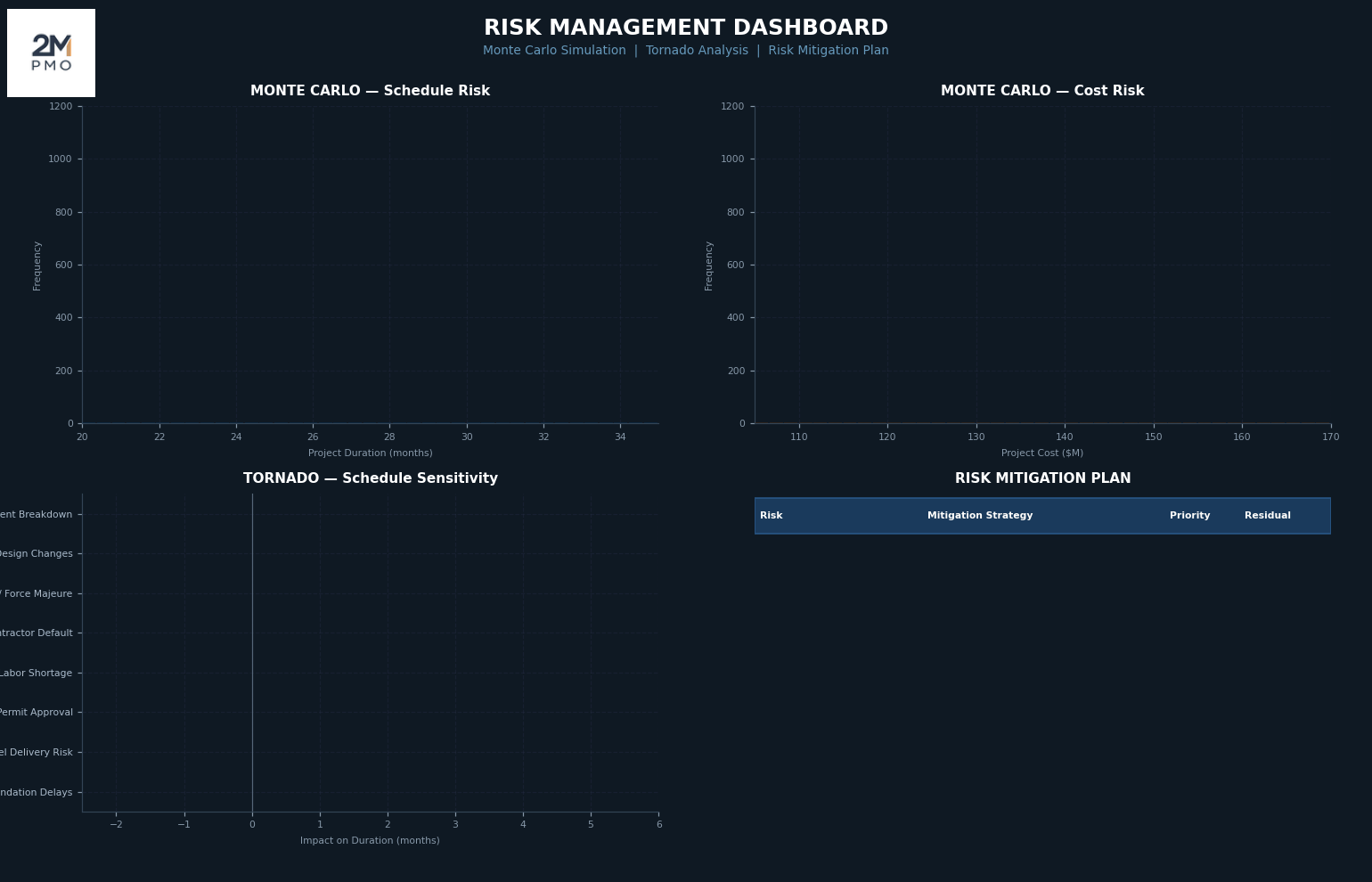
Task: Click the 2M PMO logo
Action: point(51,53)
